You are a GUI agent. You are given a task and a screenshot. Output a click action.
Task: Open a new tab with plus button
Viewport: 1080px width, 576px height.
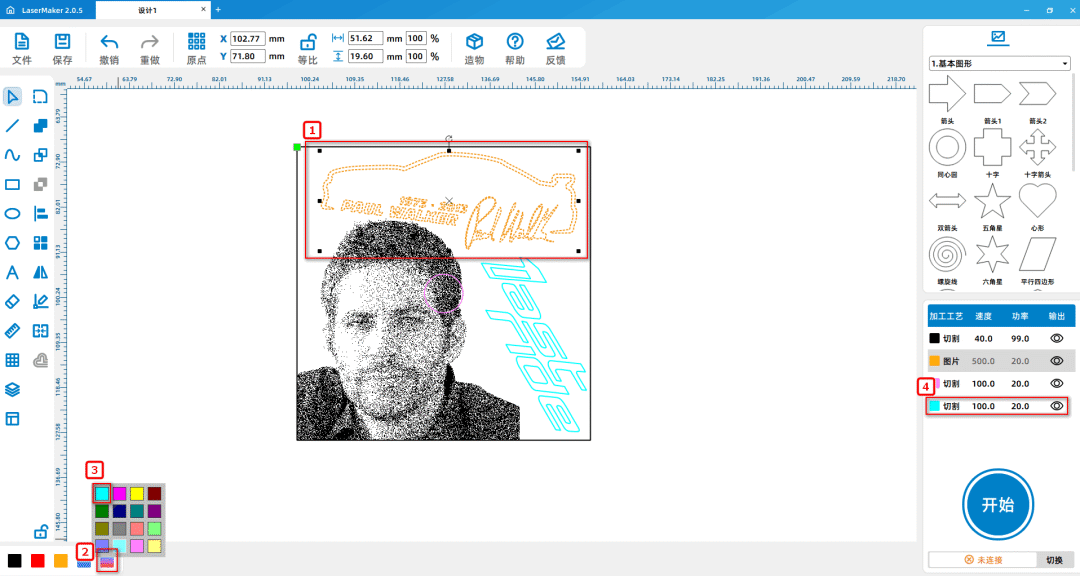click(218, 9)
